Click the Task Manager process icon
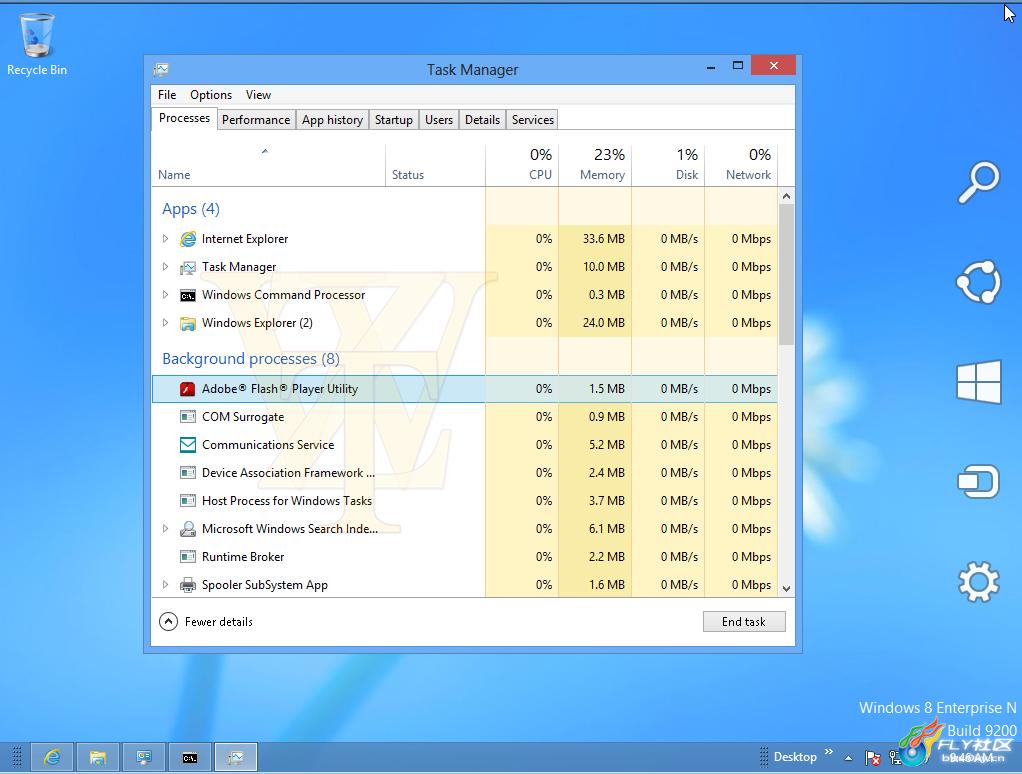1022x774 pixels. [188, 267]
